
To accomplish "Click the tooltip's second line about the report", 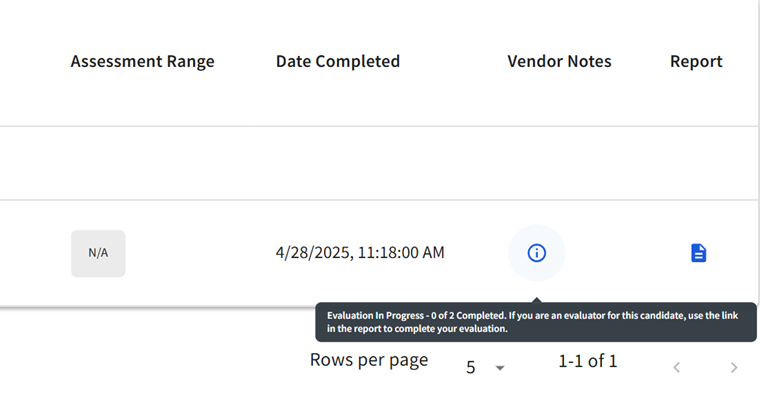I will click(x=417, y=329).
